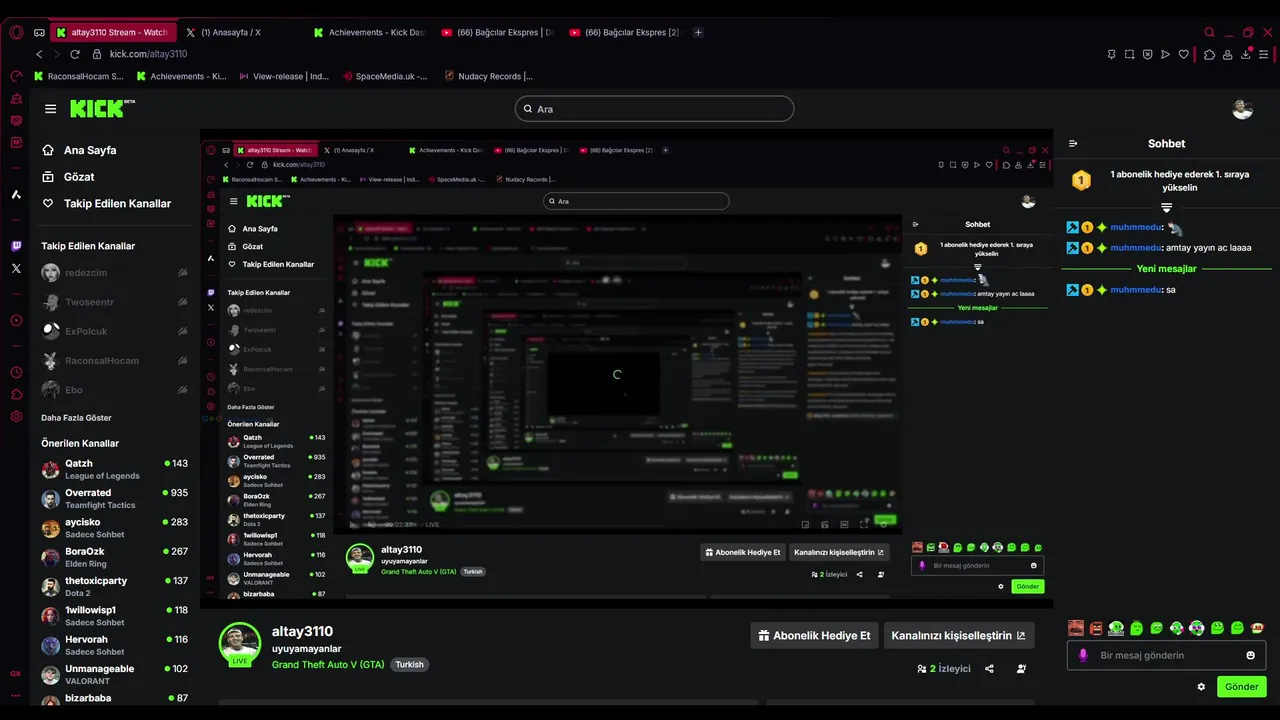
Task: Open the emoji picker smiley icon
Action: pyautogui.click(x=1250, y=655)
